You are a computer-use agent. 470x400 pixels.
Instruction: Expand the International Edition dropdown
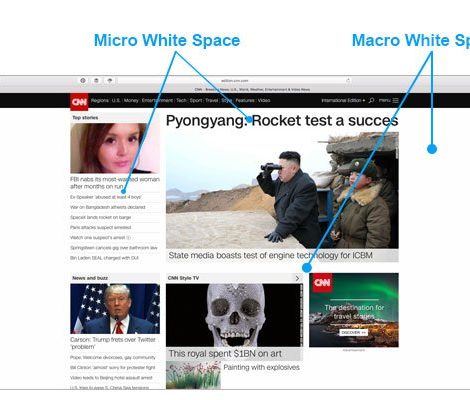point(343,100)
